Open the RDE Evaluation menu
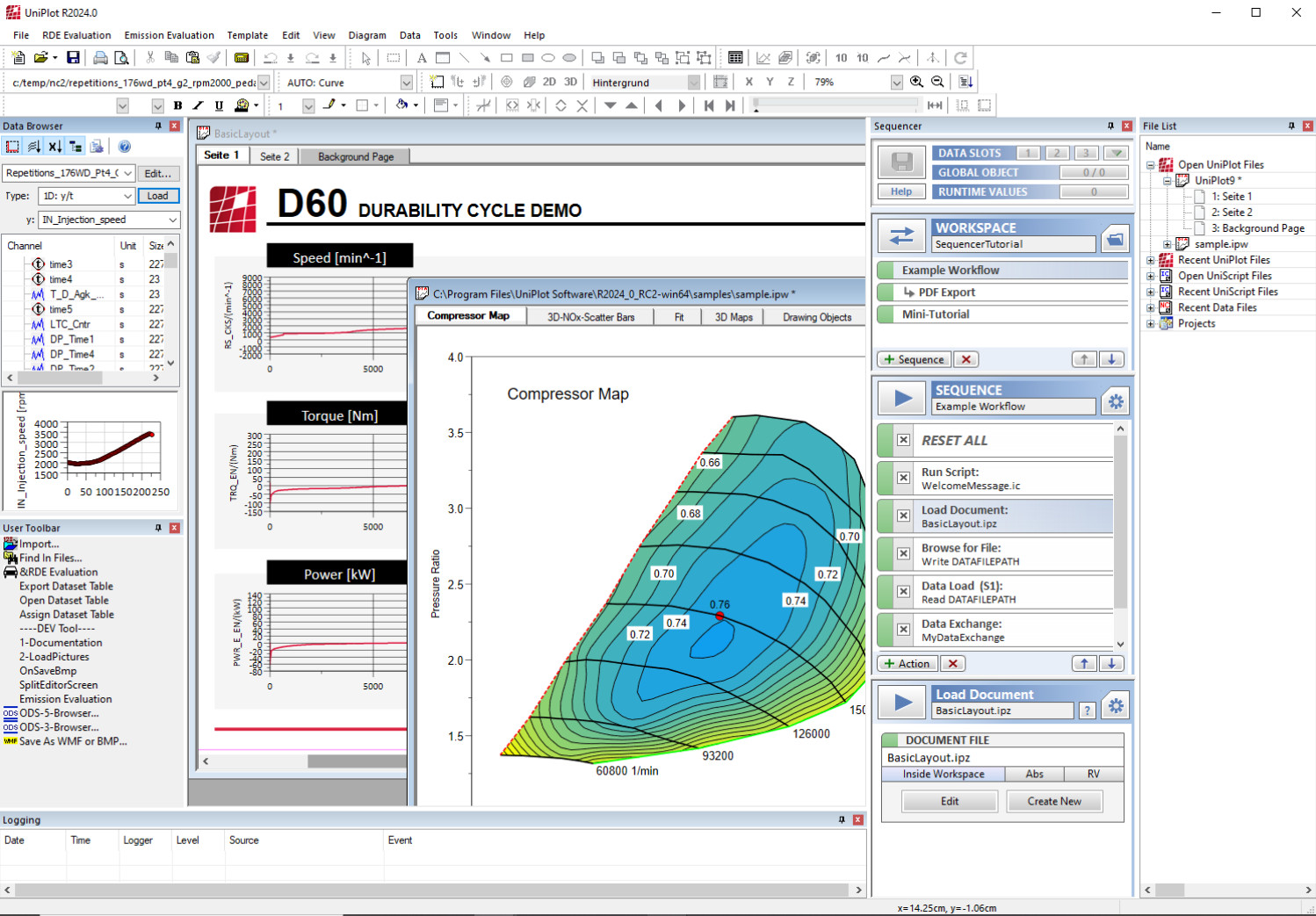This screenshot has width=1316, height=916. point(76,35)
